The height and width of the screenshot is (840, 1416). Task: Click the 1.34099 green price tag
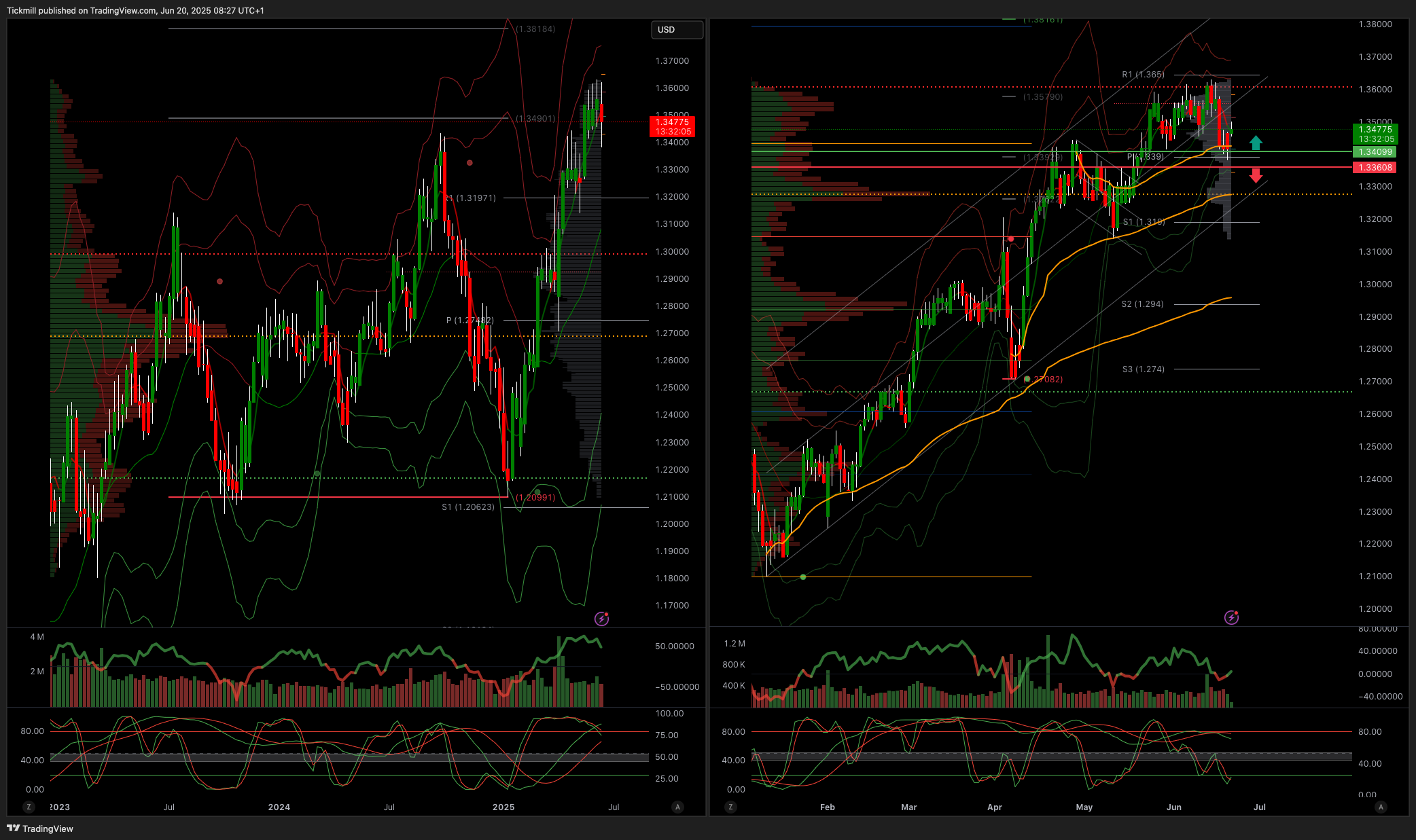pyautogui.click(x=1376, y=152)
